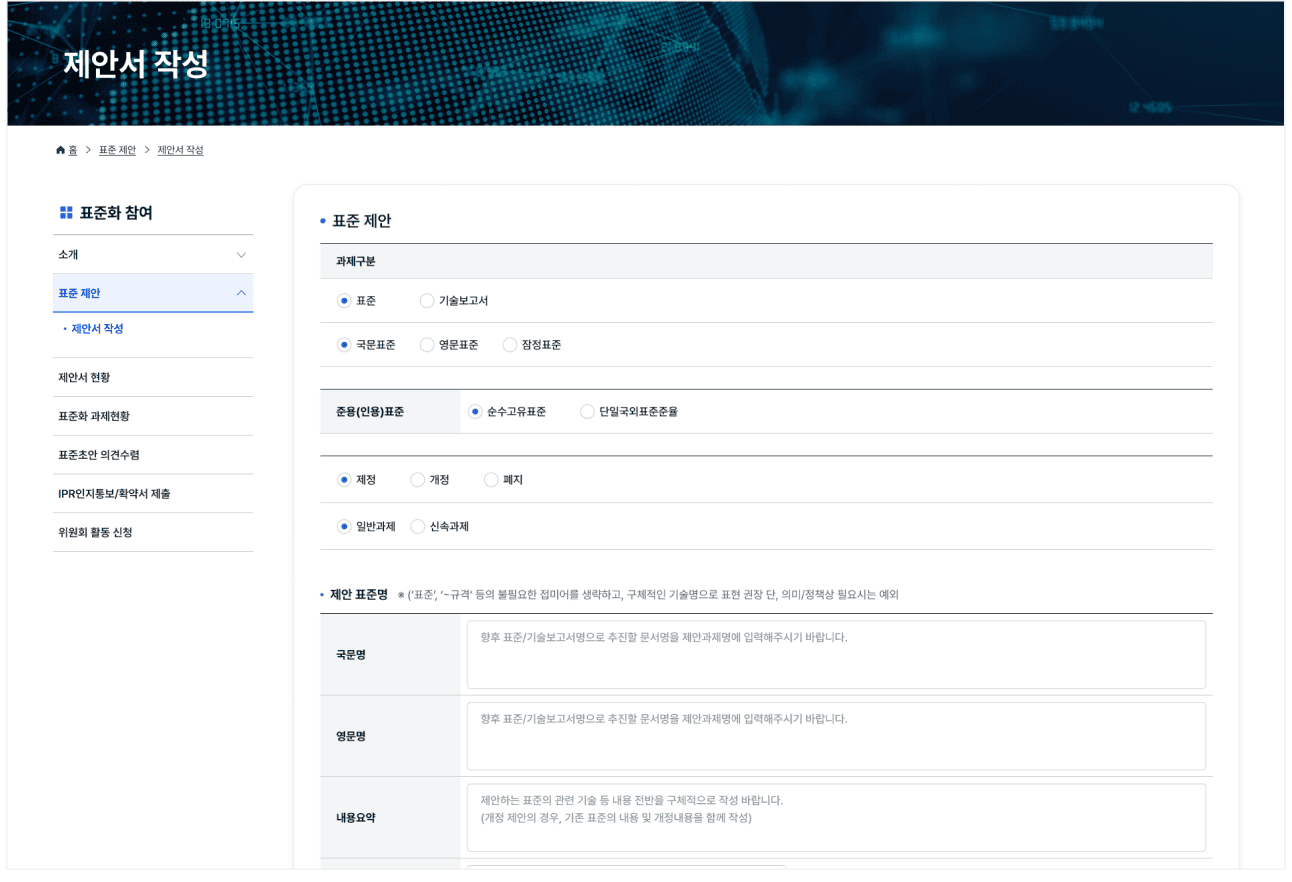
Task: Open 표준화 과제현황 sidebar item
Action: coord(94,416)
